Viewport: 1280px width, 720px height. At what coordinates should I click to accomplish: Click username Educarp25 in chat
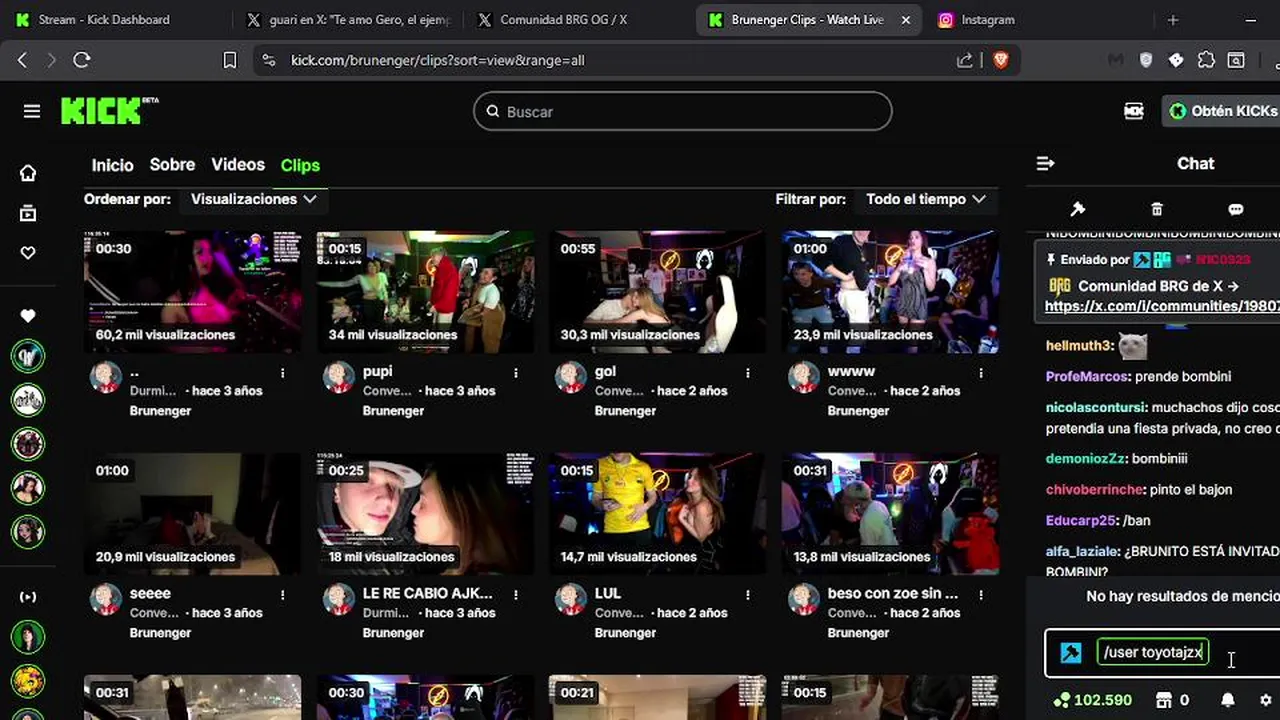(1080, 521)
